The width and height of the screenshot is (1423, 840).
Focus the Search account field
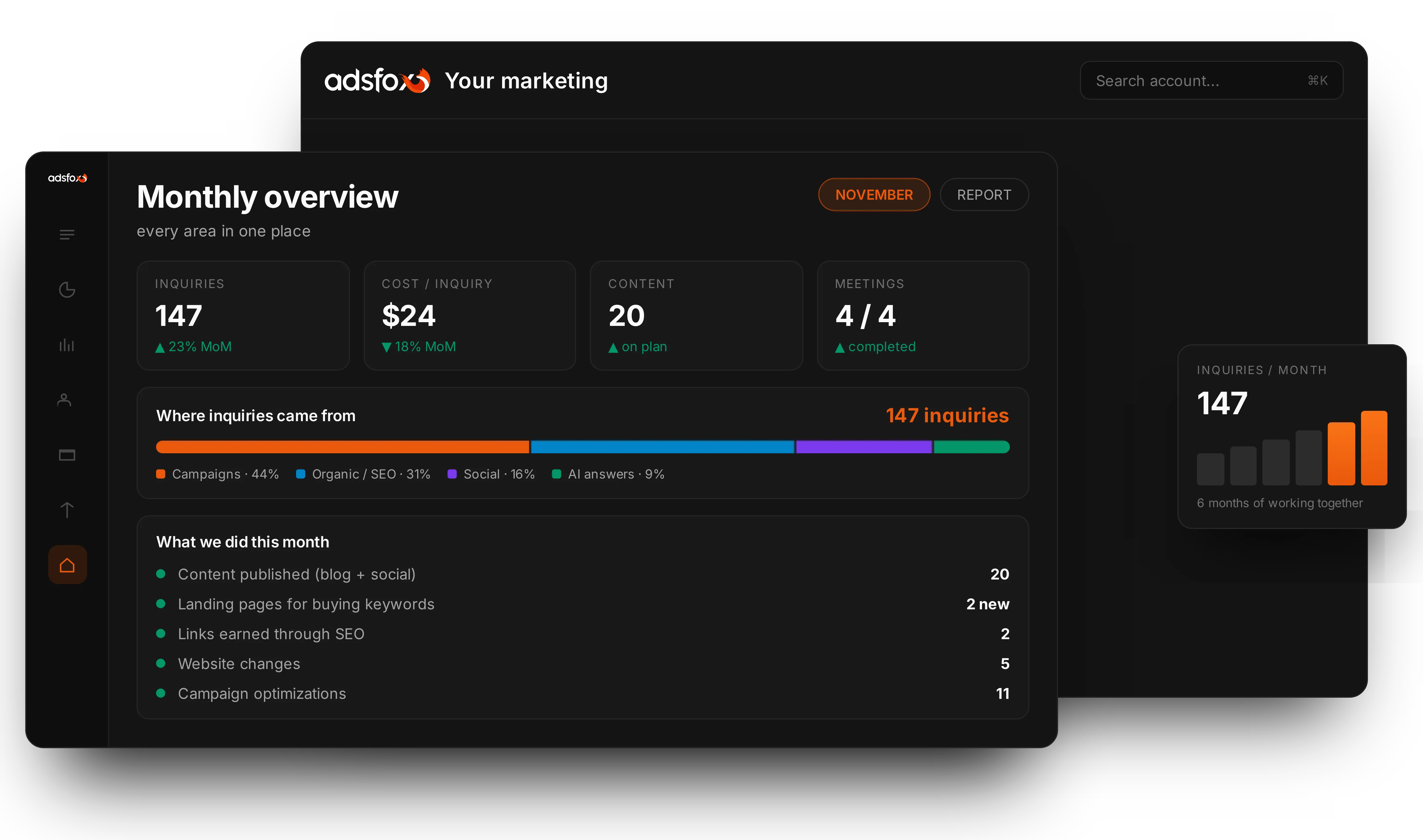(1211, 80)
